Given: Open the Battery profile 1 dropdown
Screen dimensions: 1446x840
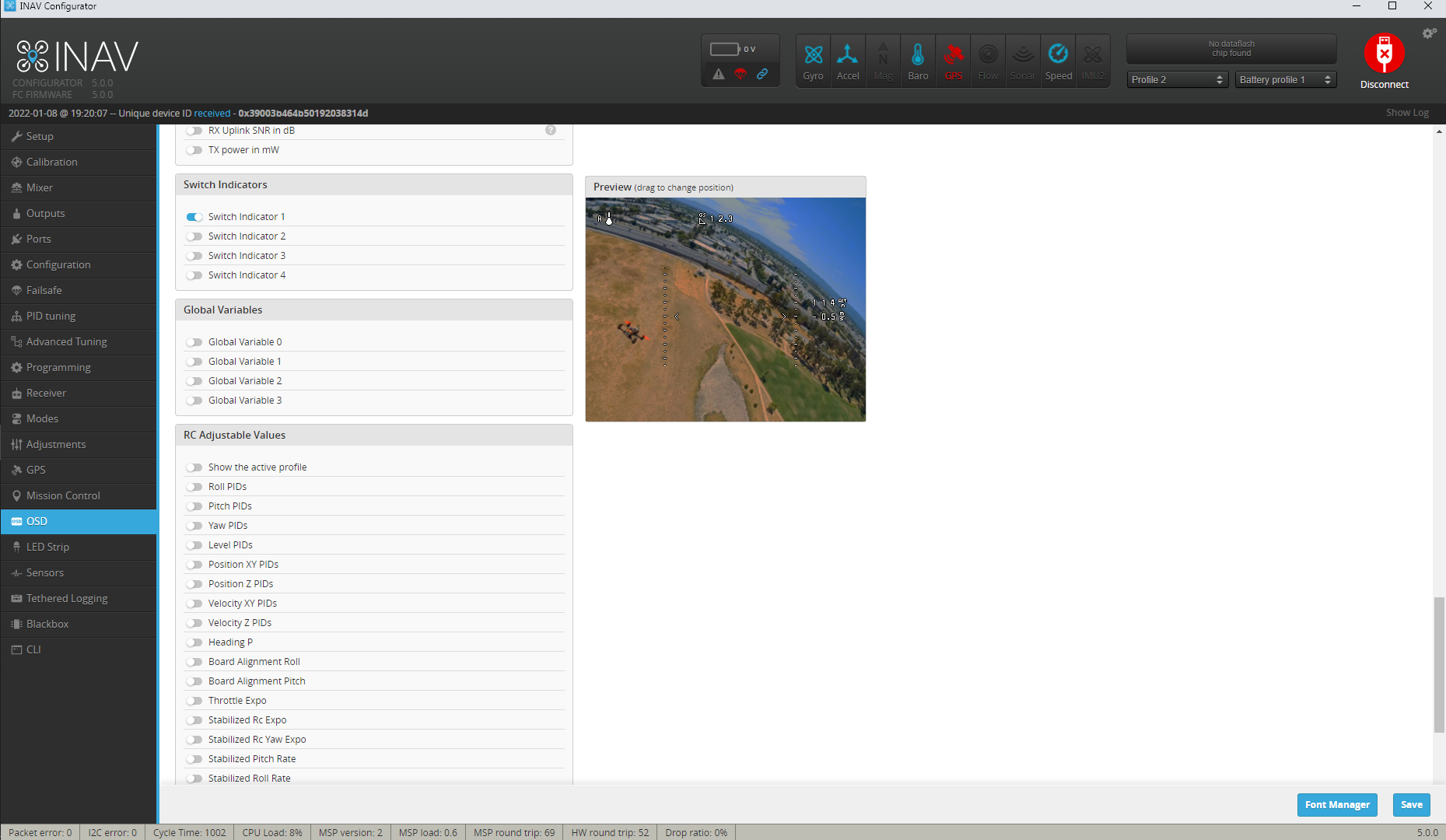Looking at the screenshot, I should (1284, 79).
